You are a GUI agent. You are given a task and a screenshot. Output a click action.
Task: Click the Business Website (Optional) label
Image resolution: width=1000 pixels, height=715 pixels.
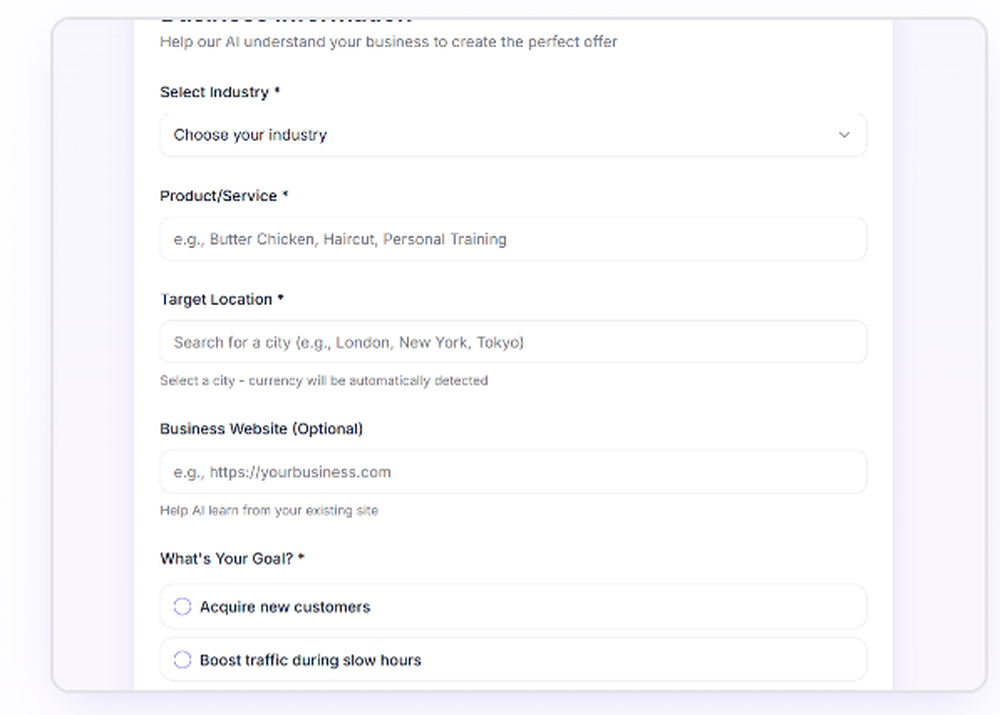pos(261,428)
